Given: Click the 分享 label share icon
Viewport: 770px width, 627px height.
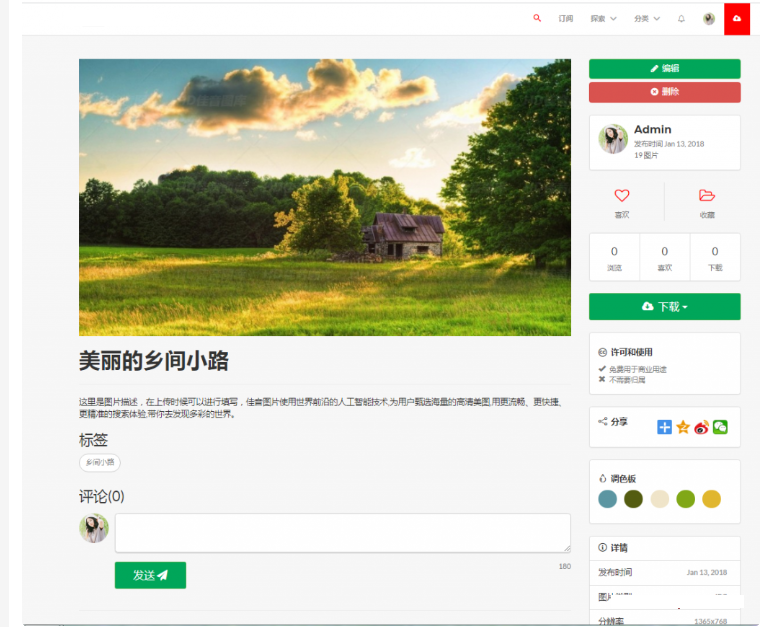Looking at the screenshot, I should click(x=603, y=421).
